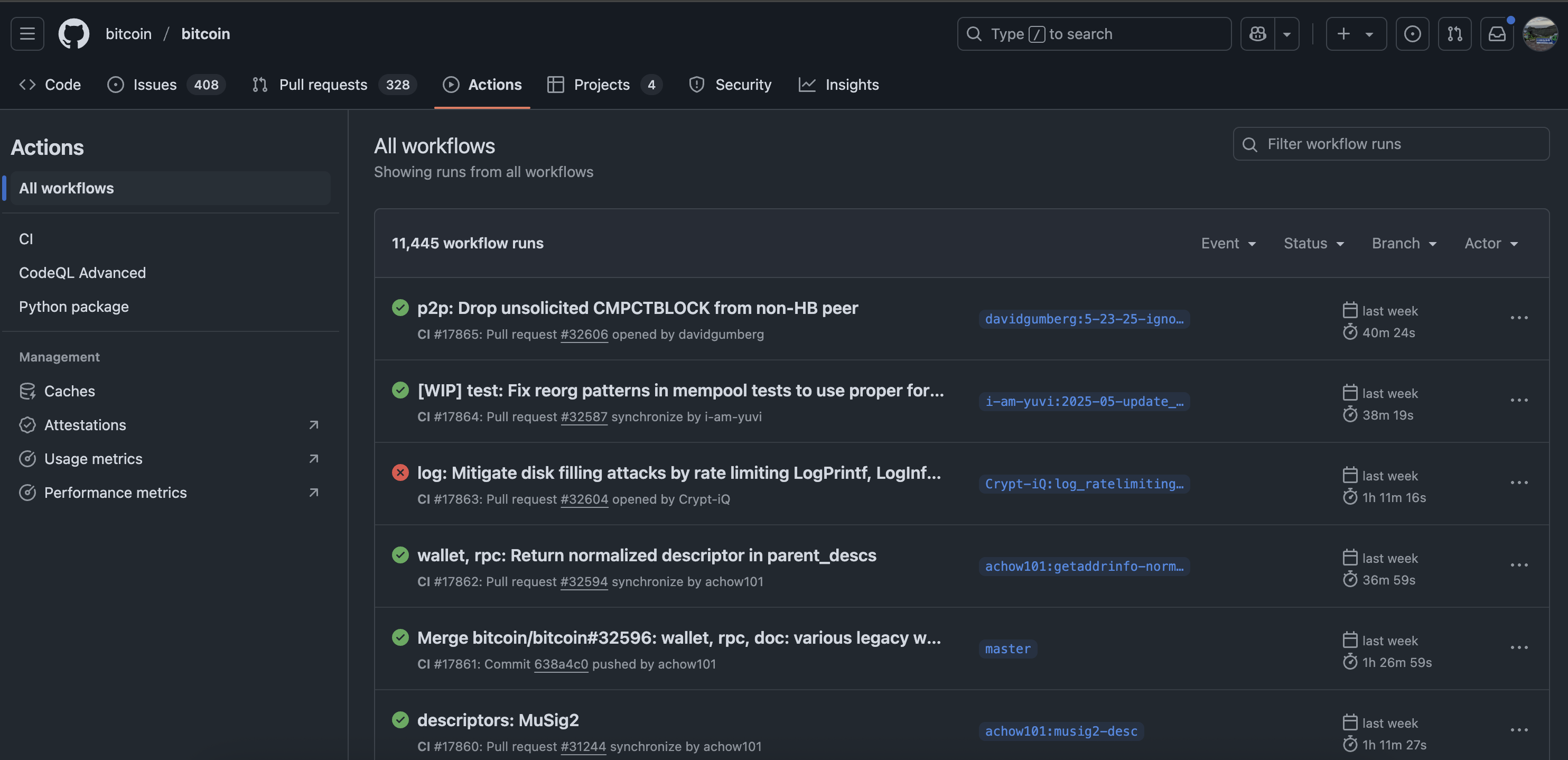Switch to the Security tab
The width and height of the screenshot is (1568, 760).
point(730,85)
